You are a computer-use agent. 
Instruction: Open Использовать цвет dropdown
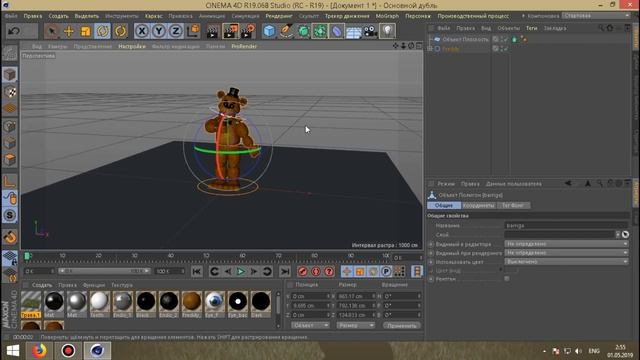[566, 262]
